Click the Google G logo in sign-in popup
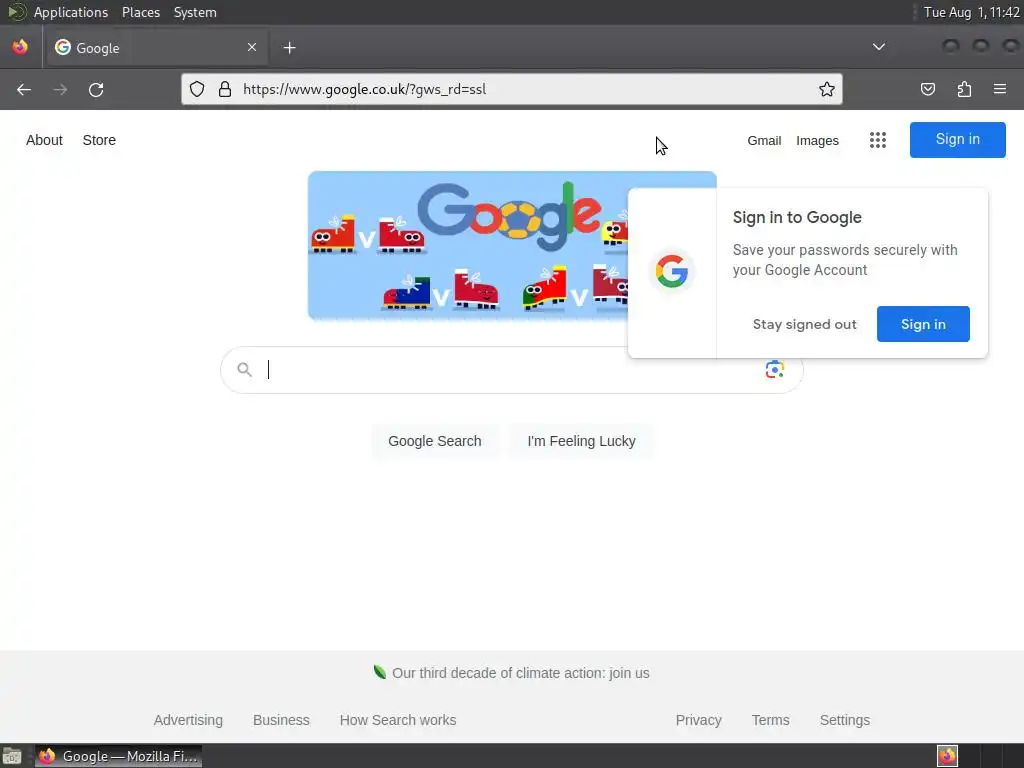This screenshot has height=768, width=1024. [672, 271]
